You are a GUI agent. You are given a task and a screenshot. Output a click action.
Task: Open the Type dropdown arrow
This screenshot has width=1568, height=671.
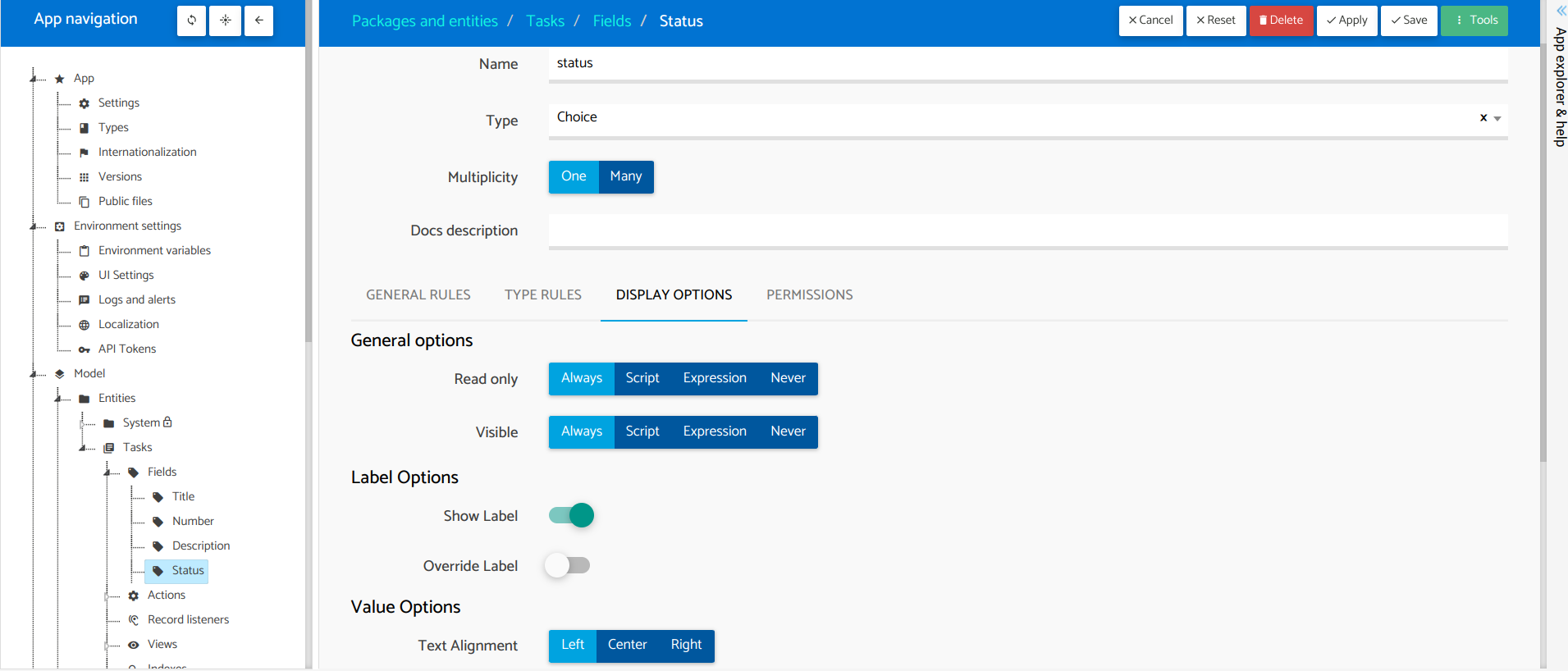[x=1497, y=119]
